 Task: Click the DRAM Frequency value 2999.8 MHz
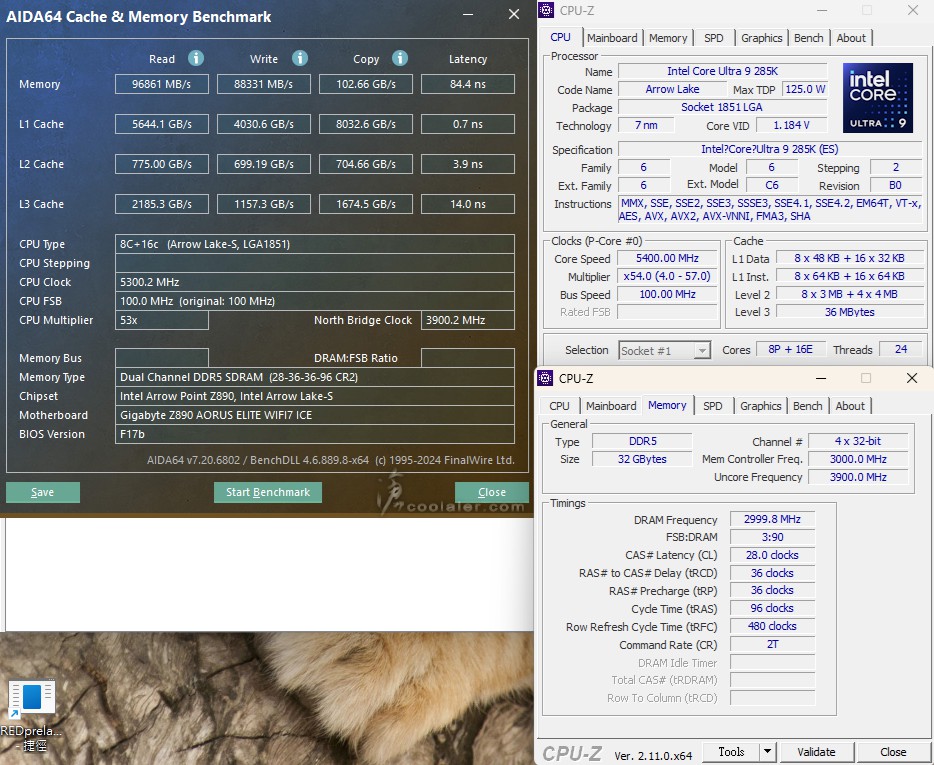point(772,520)
